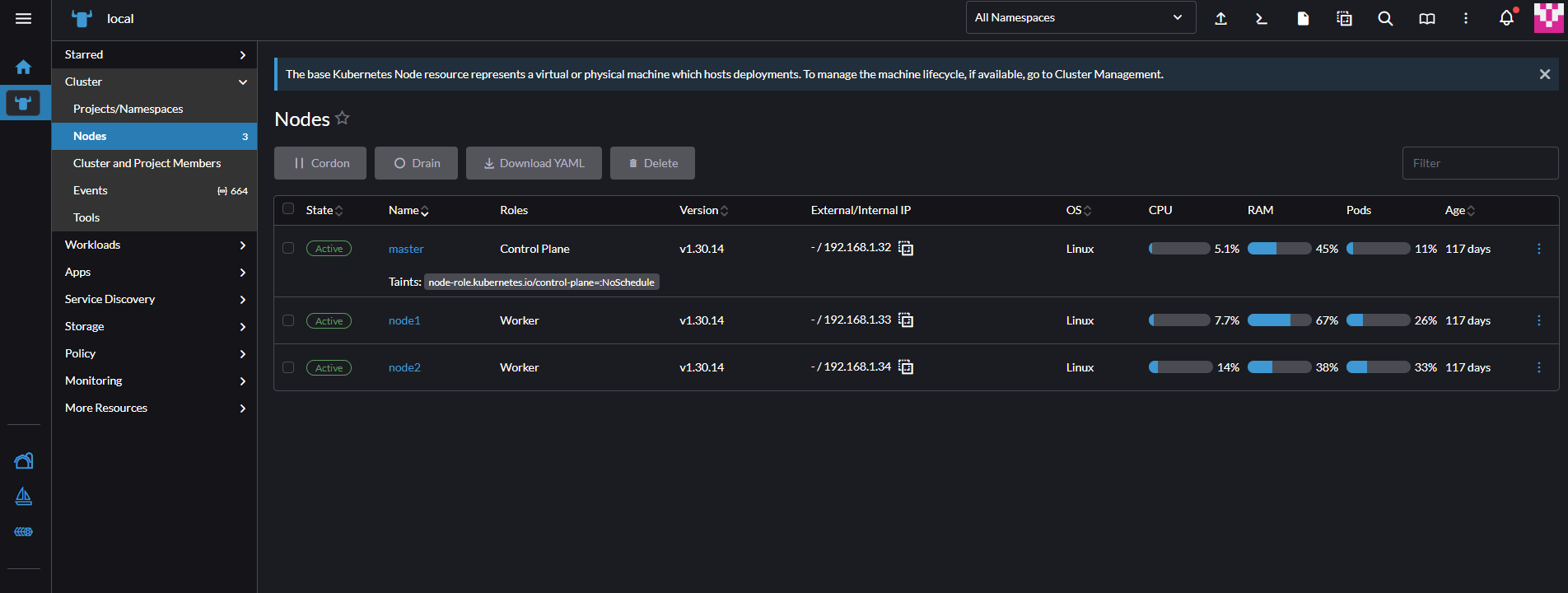Open the node2 details link
1568x593 pixels.
[x=404, y=367]
